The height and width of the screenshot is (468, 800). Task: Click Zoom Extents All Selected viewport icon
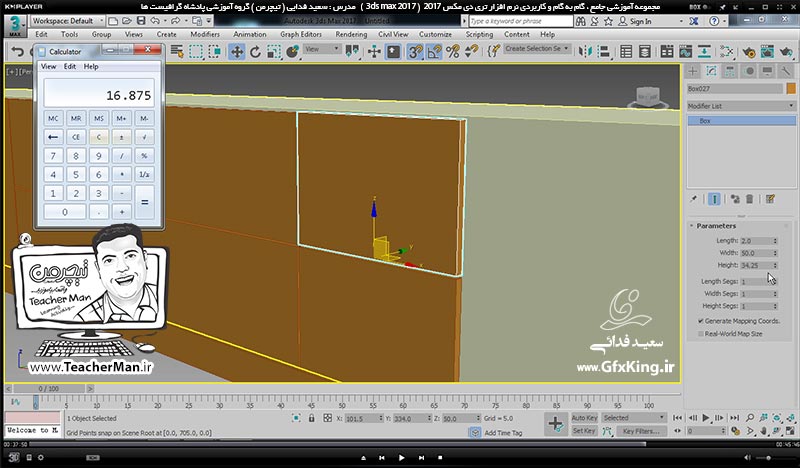[x=790, y=418]
